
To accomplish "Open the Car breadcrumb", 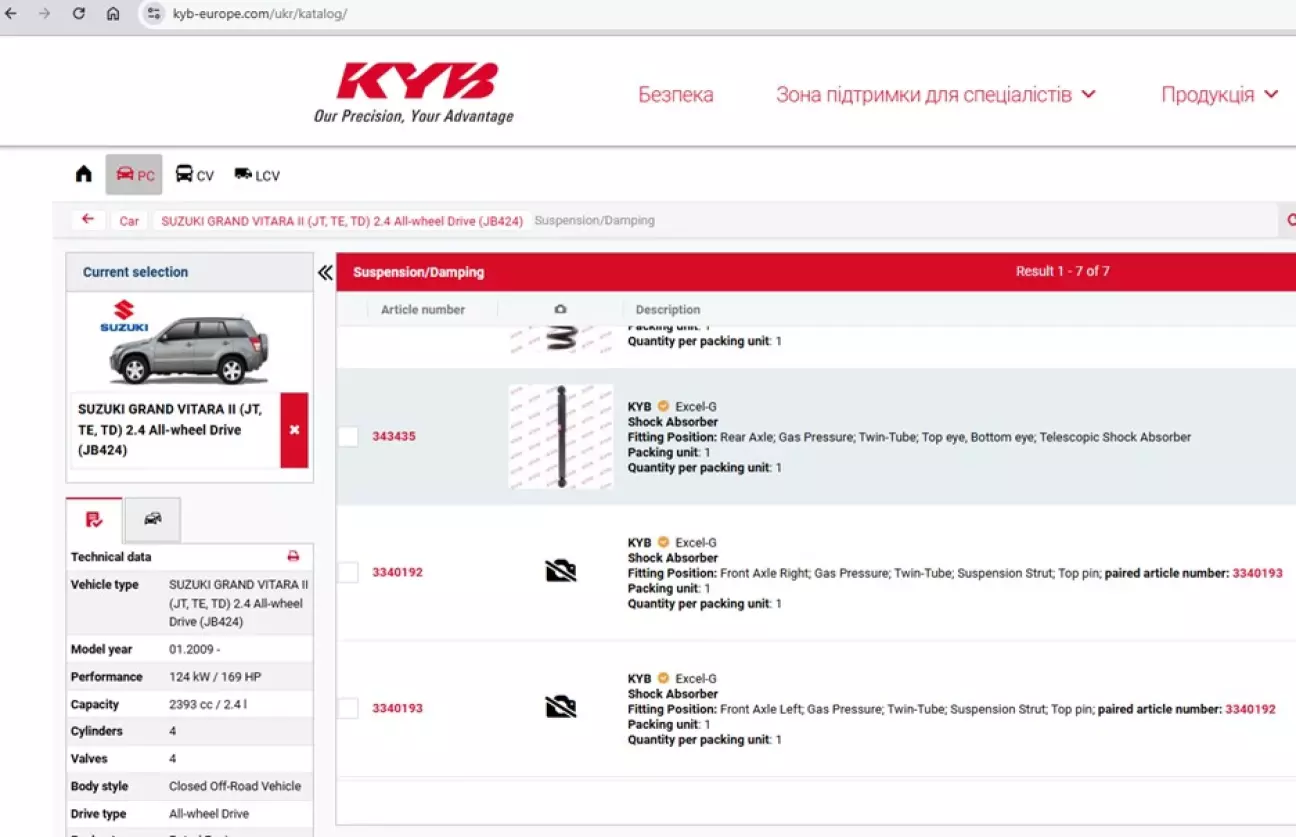I will click(129, 221).
